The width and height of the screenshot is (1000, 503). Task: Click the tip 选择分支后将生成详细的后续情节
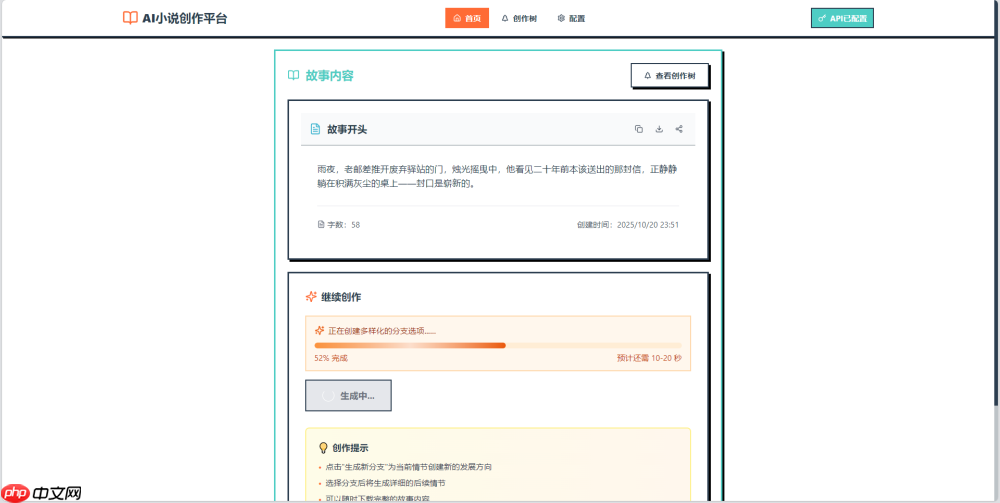[385, 483]
